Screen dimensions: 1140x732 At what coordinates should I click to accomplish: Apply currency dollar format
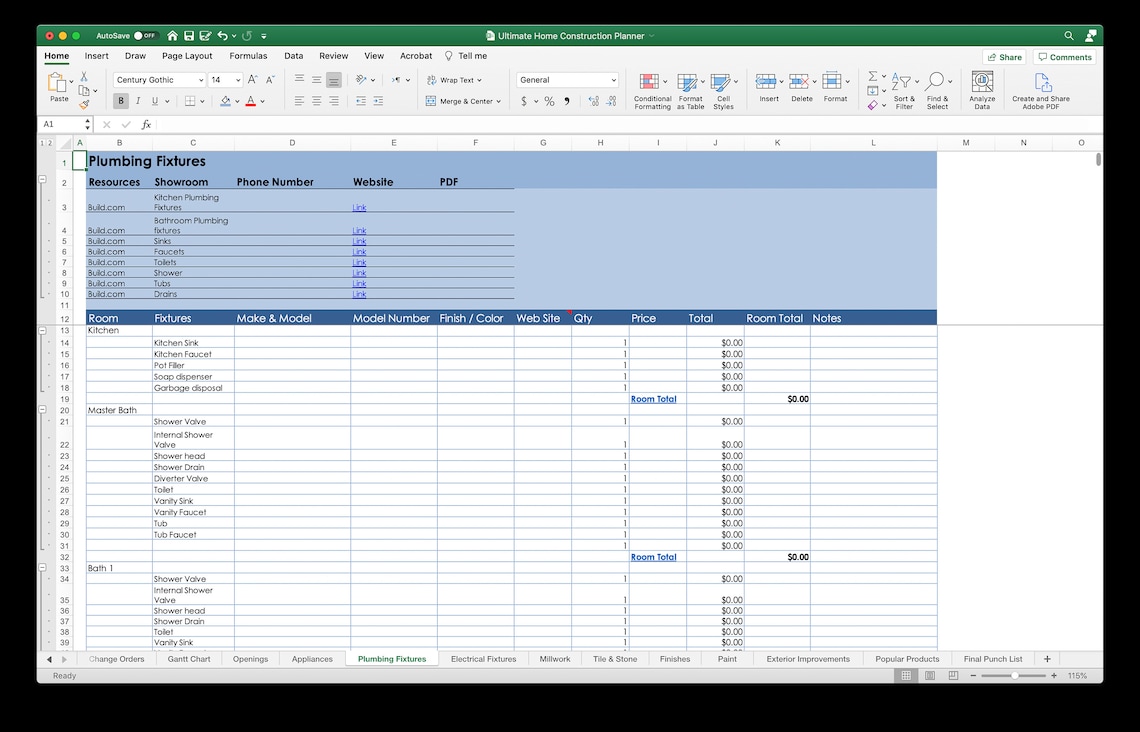(x=523, y=101)
